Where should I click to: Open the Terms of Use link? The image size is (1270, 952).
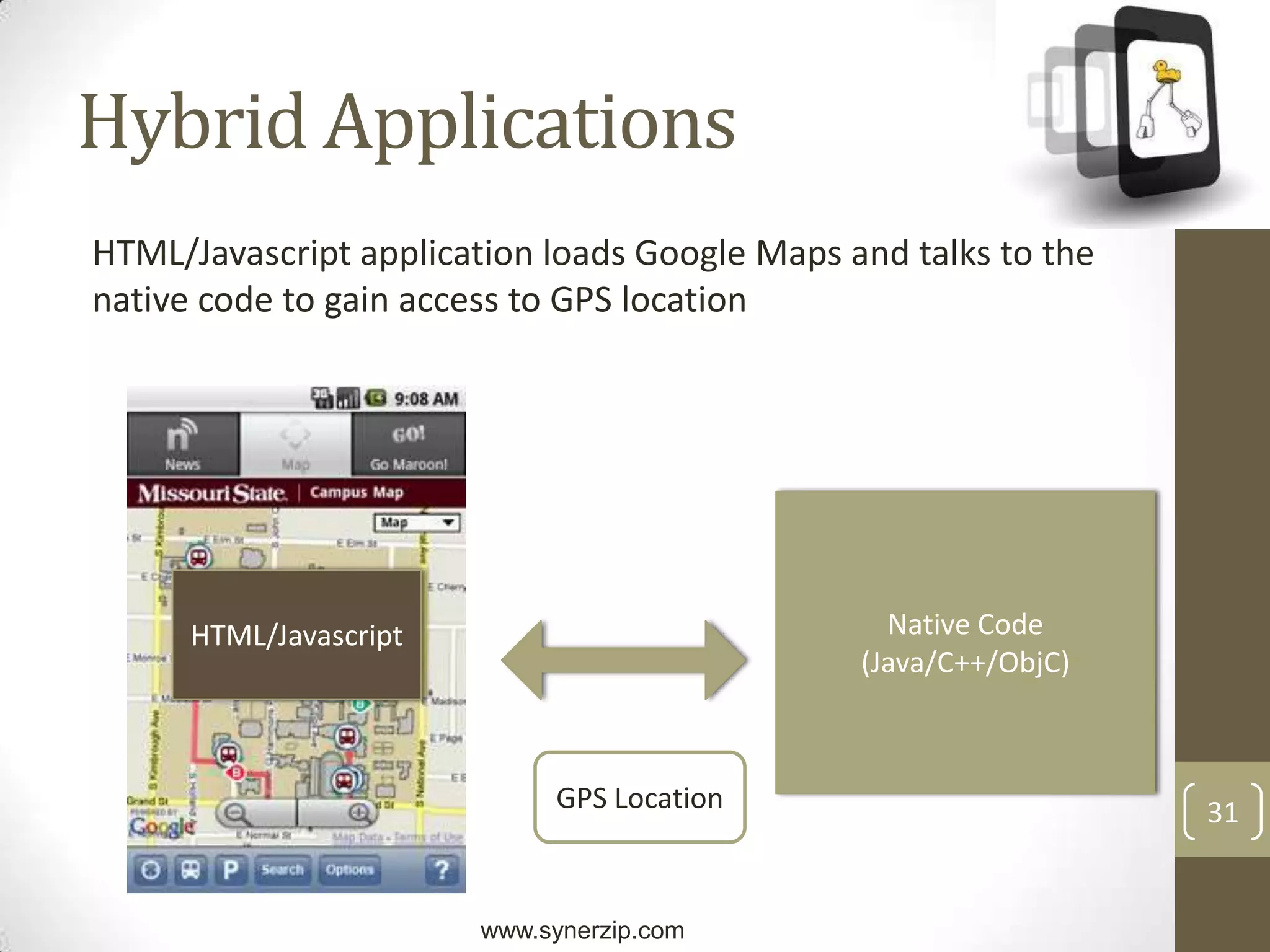click(429, 838)
